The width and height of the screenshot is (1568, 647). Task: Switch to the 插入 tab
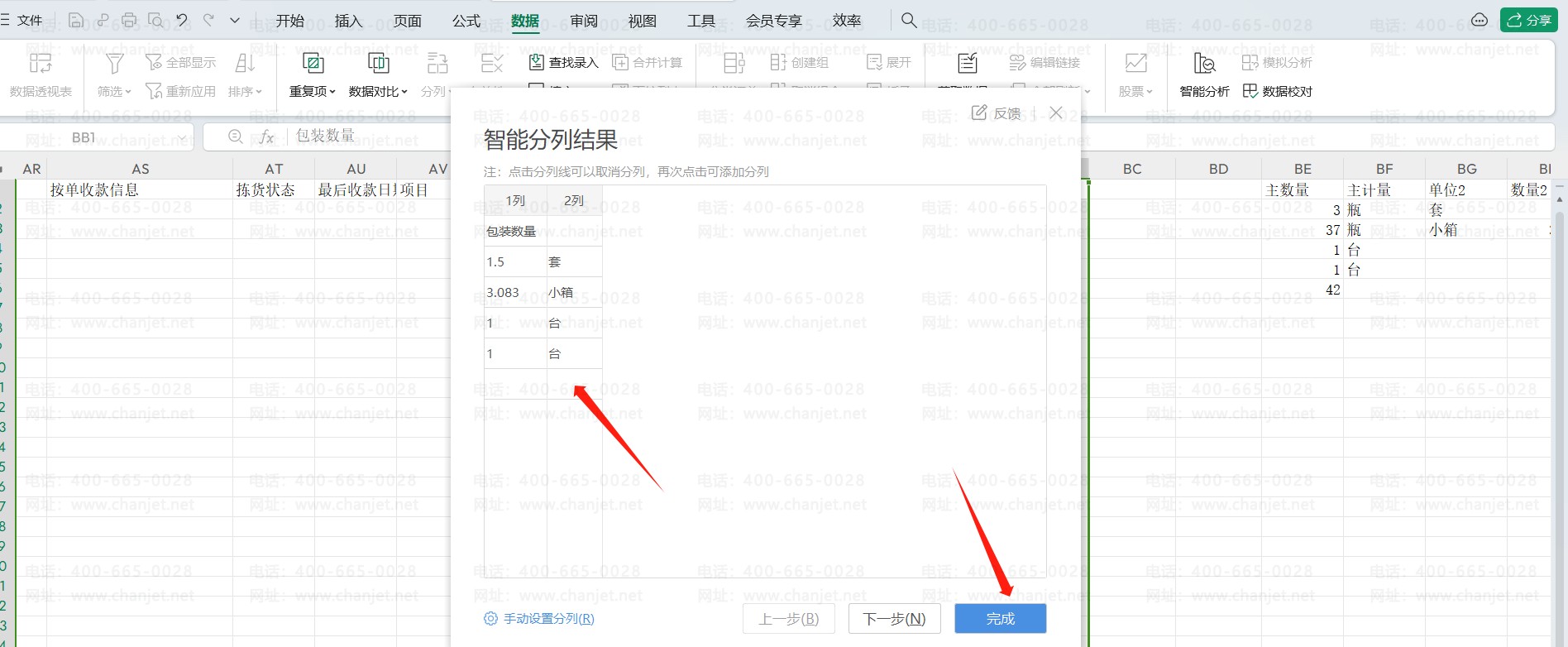coord(348,21)
